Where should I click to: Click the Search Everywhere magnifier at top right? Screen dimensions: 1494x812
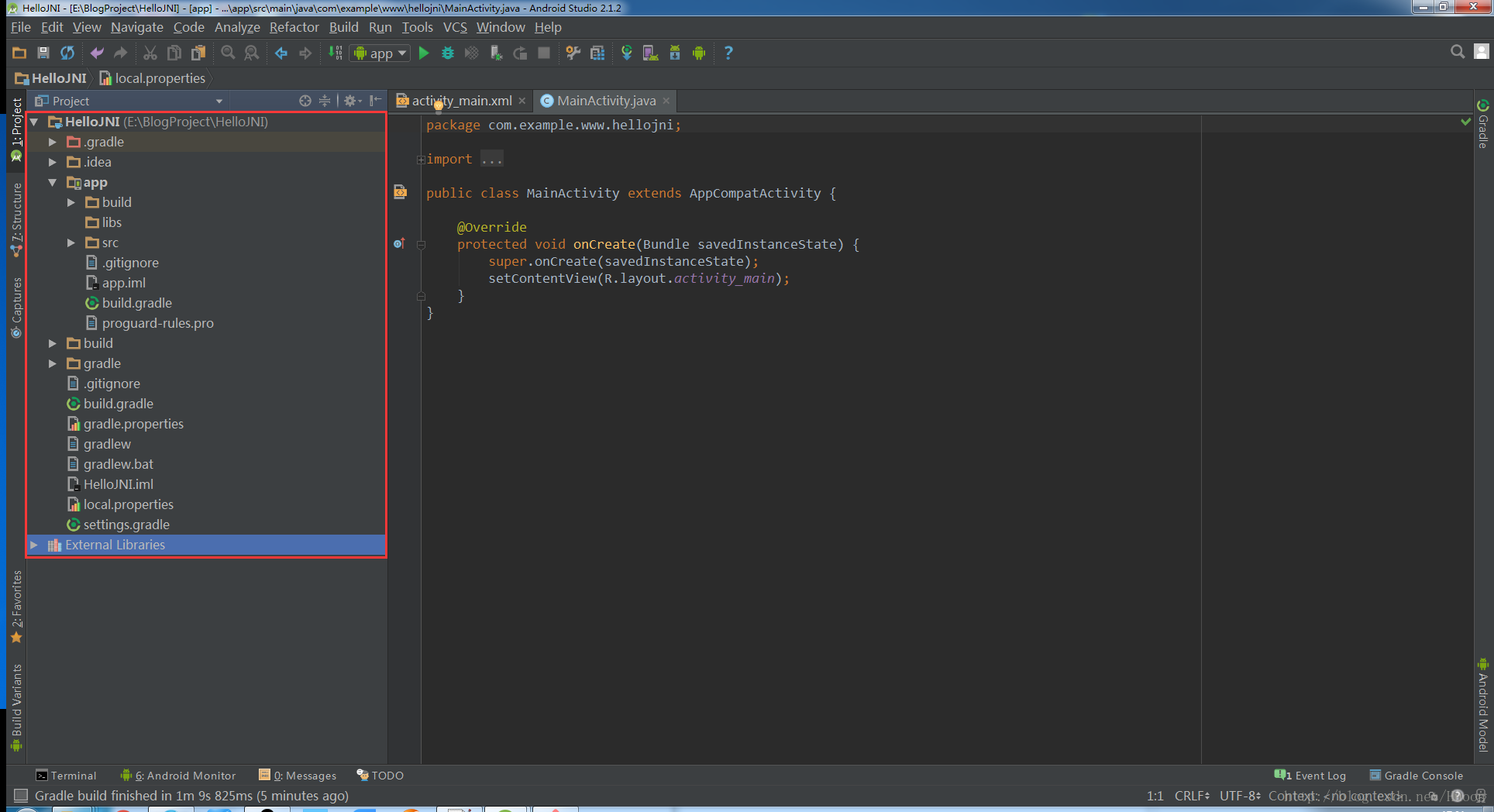coord(1457,52)
